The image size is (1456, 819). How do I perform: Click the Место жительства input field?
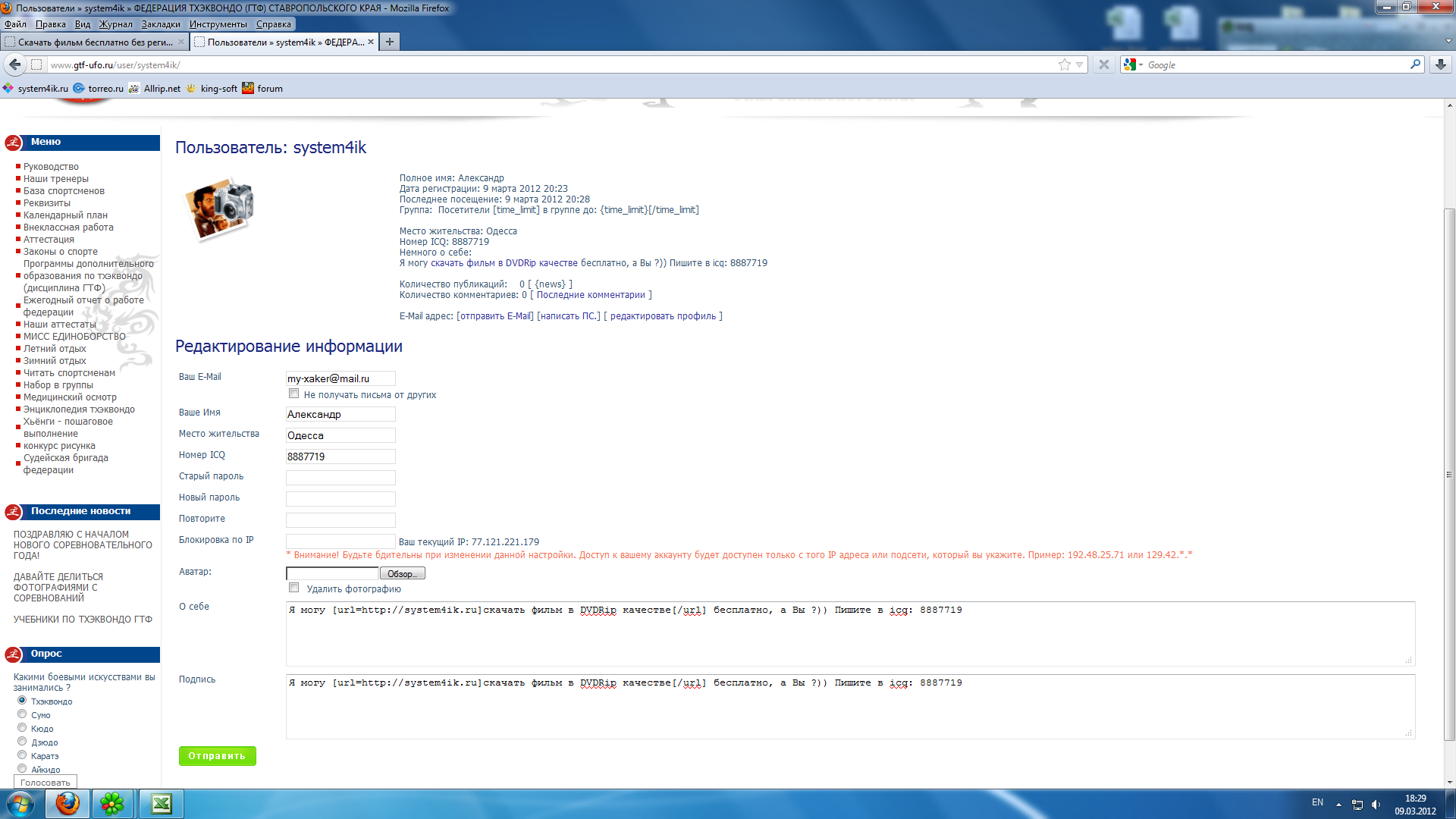coord(340,435)
